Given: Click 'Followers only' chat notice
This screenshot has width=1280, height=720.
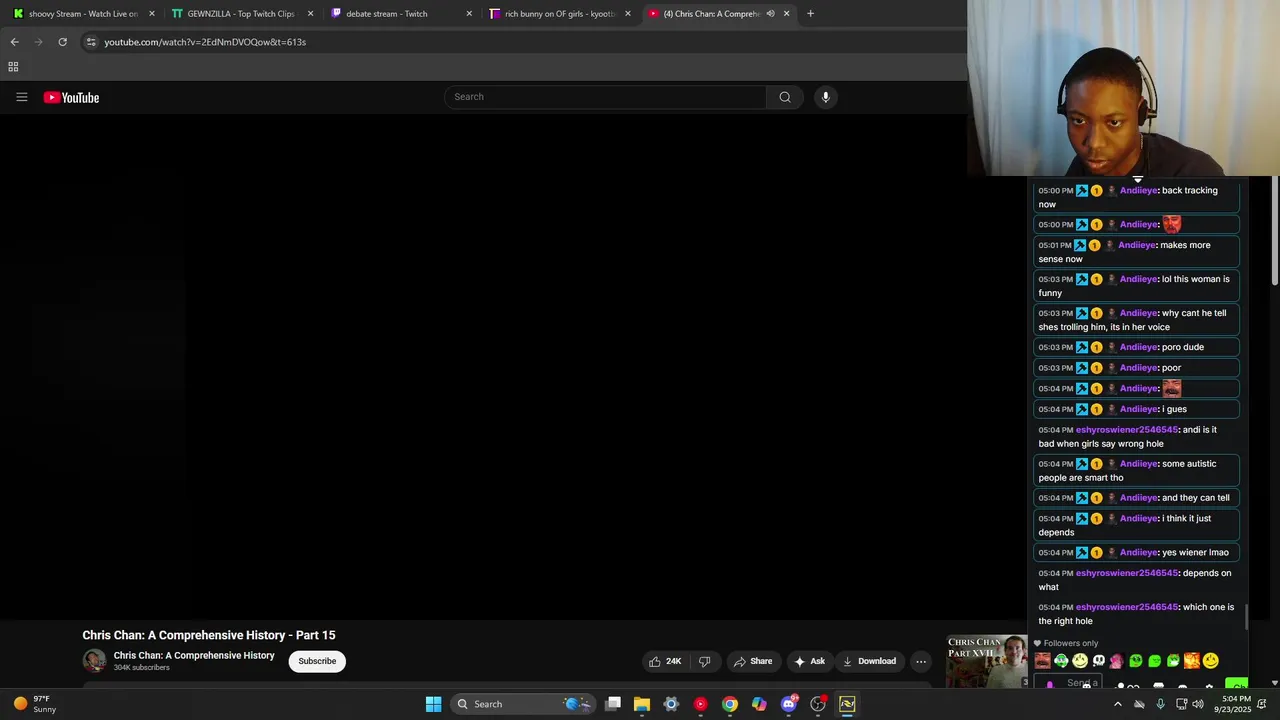Looking at the screenshot, I should [1066, 643].
